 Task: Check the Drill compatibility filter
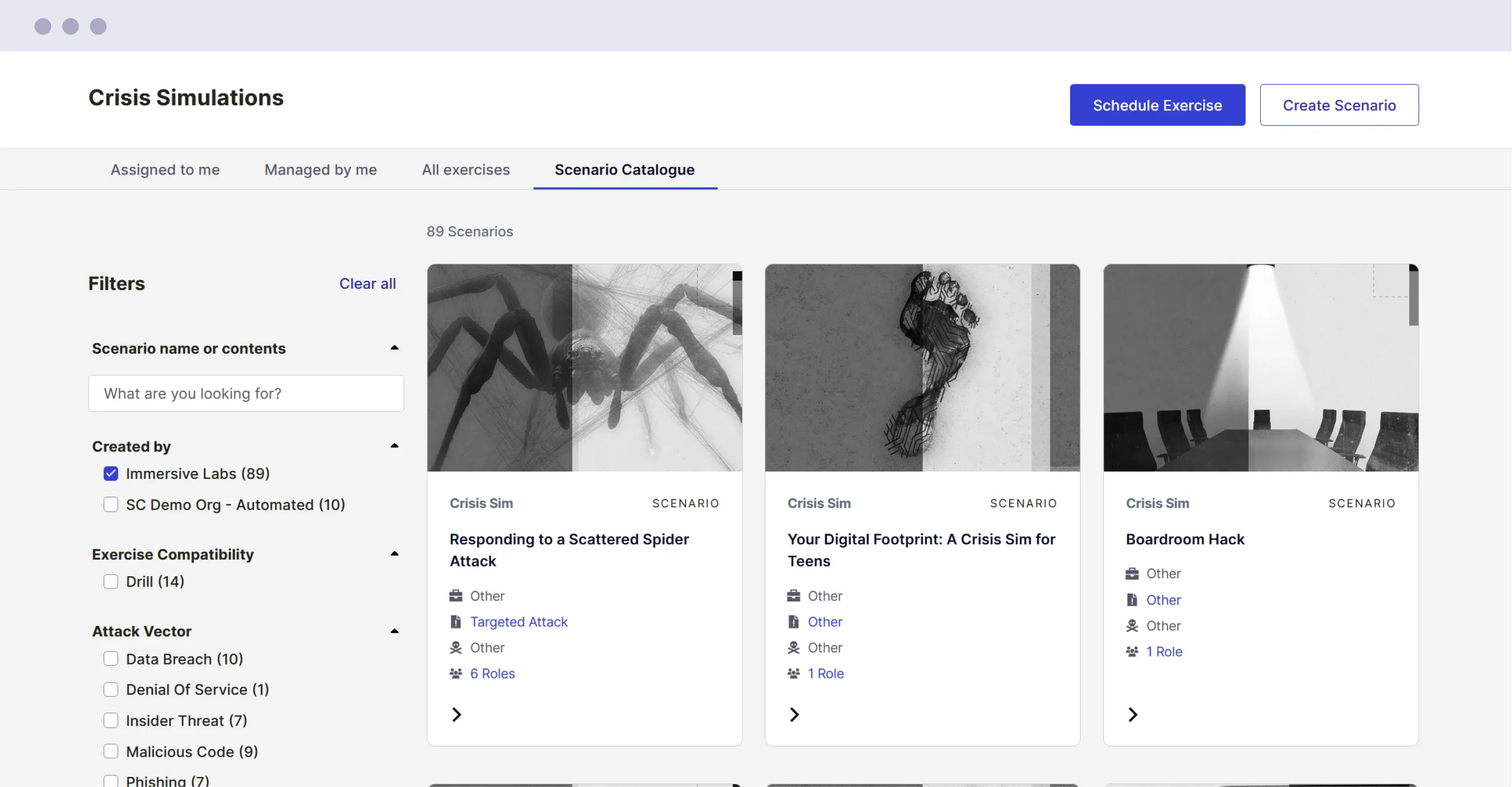click(111, 582)
